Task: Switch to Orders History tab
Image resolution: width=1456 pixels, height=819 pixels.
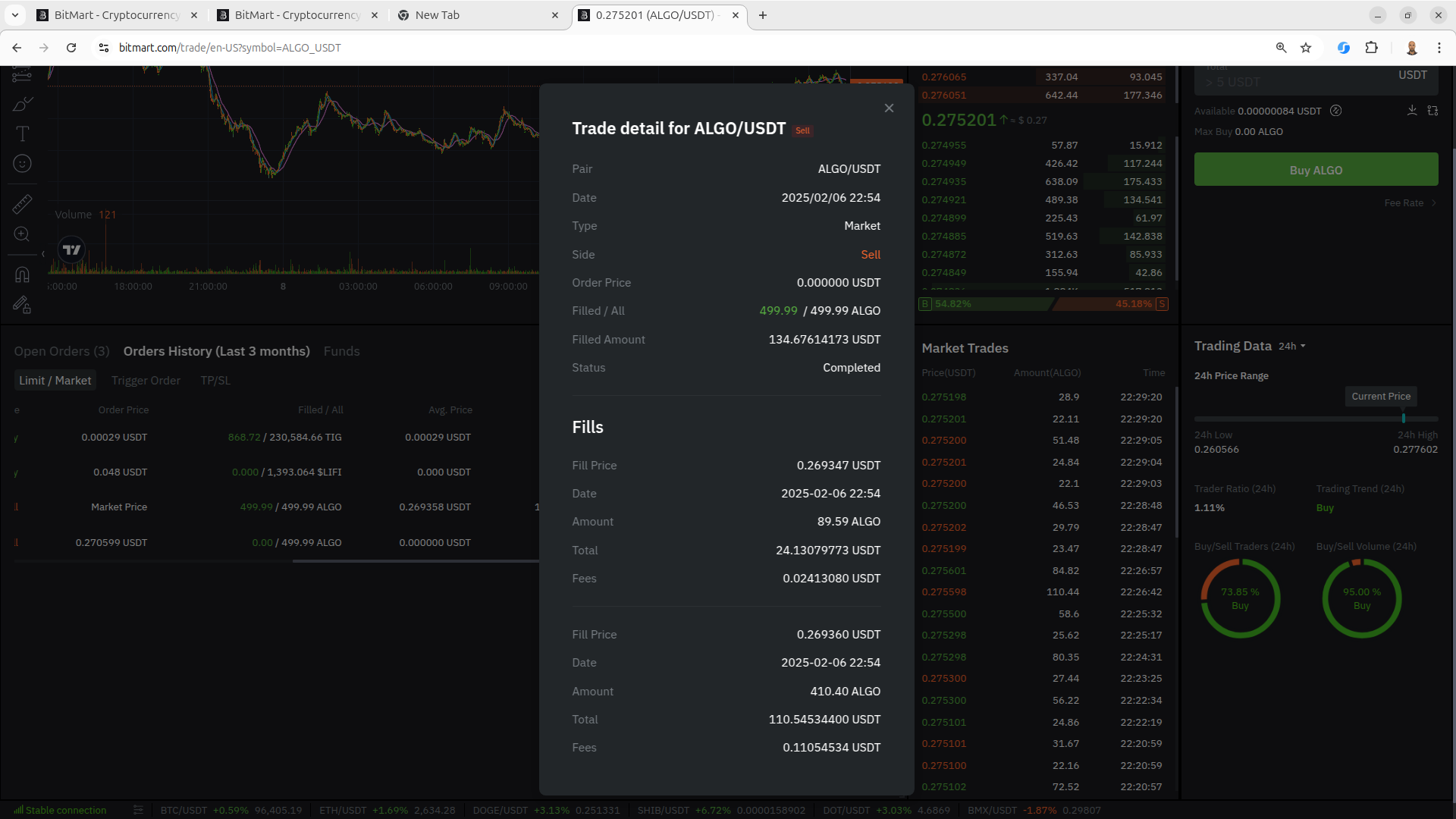Action: click(216, 351)
